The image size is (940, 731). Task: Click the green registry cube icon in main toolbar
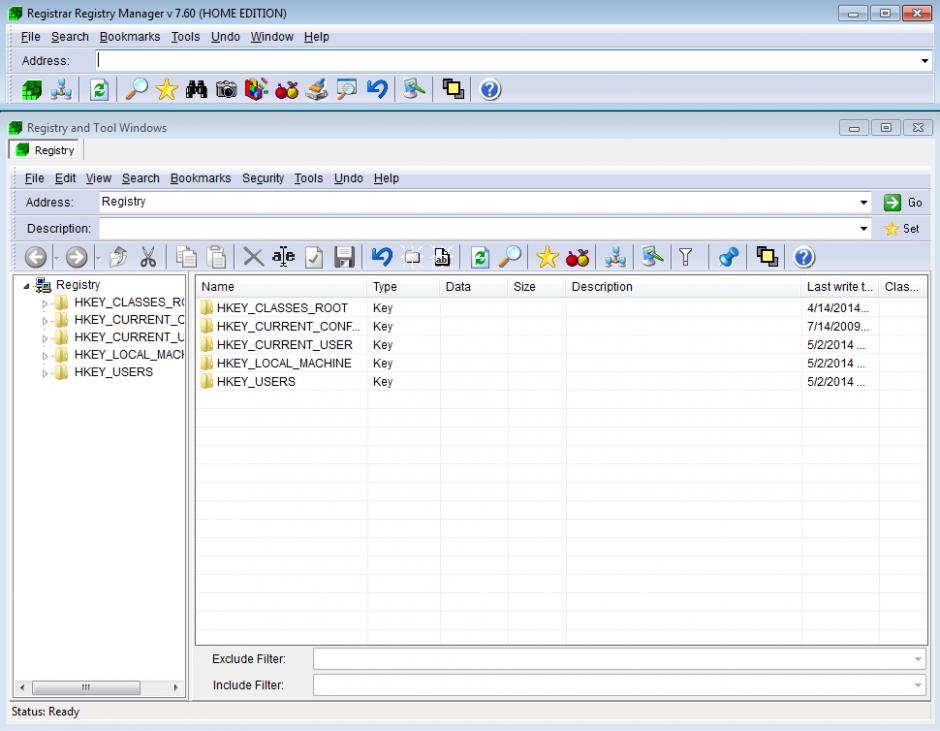pyautogui.click(x=32, y=90)
